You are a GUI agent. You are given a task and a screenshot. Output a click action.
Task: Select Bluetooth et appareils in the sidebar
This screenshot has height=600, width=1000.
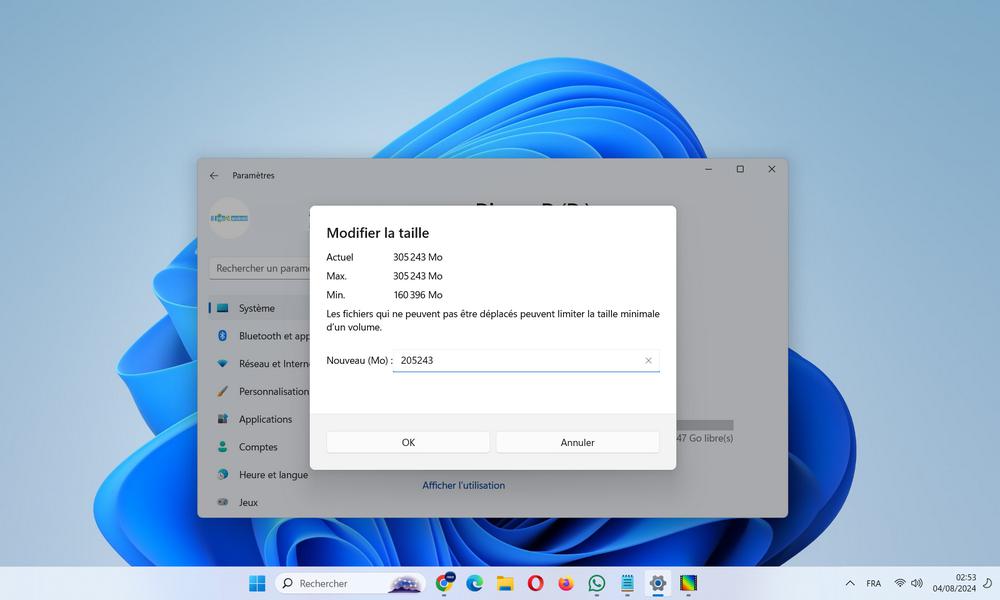[x=263, y=335]
